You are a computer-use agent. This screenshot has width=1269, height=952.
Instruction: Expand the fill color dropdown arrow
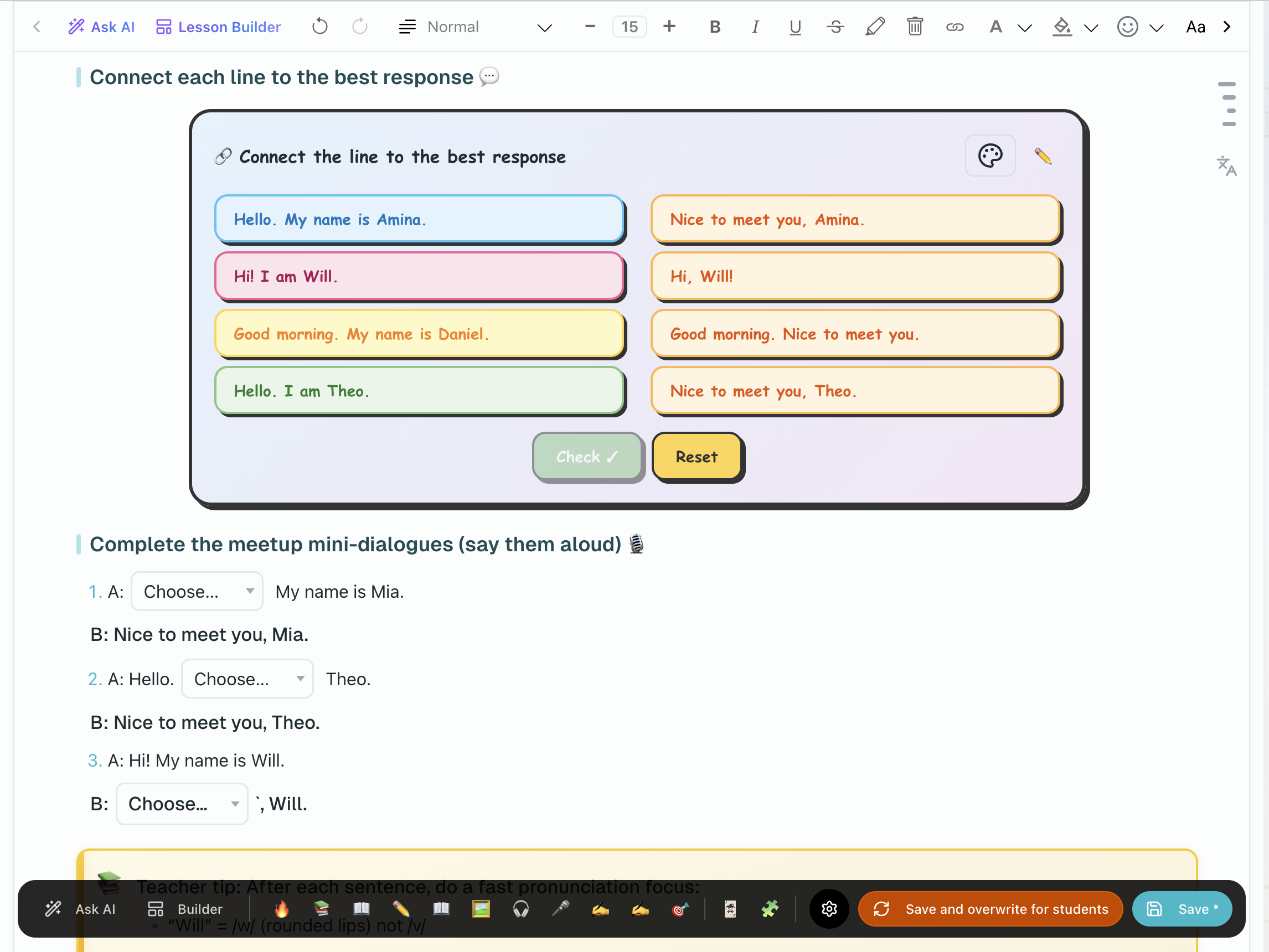[1091, 28]
